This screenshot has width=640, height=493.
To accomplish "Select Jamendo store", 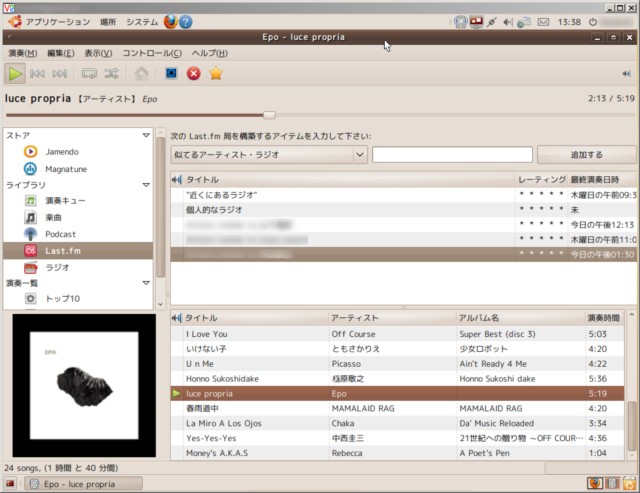I will [x=62, y=152].
